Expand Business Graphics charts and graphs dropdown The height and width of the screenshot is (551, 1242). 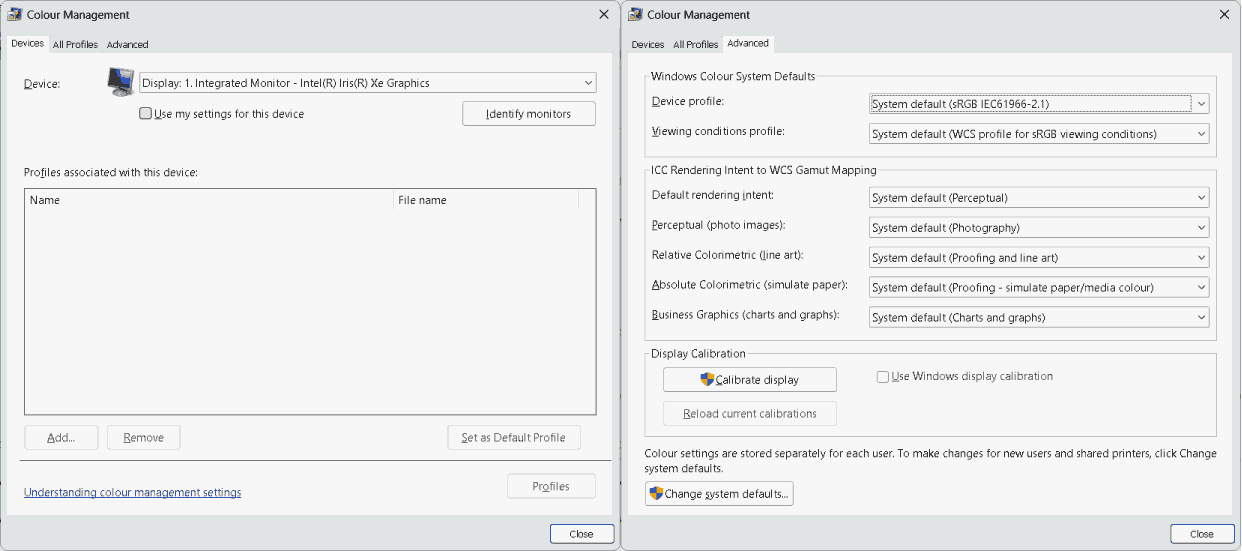1039,317
